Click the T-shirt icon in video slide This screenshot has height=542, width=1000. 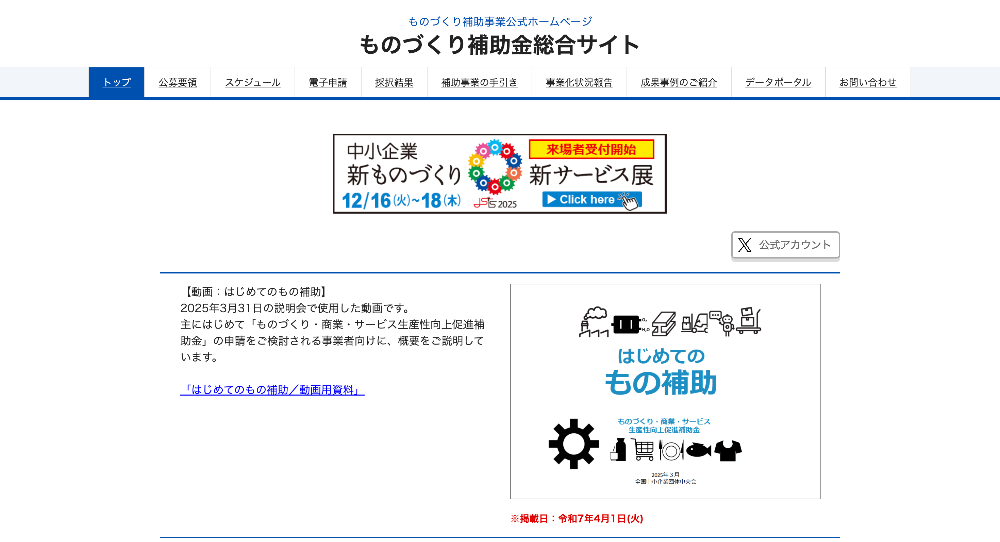point(728,450)
